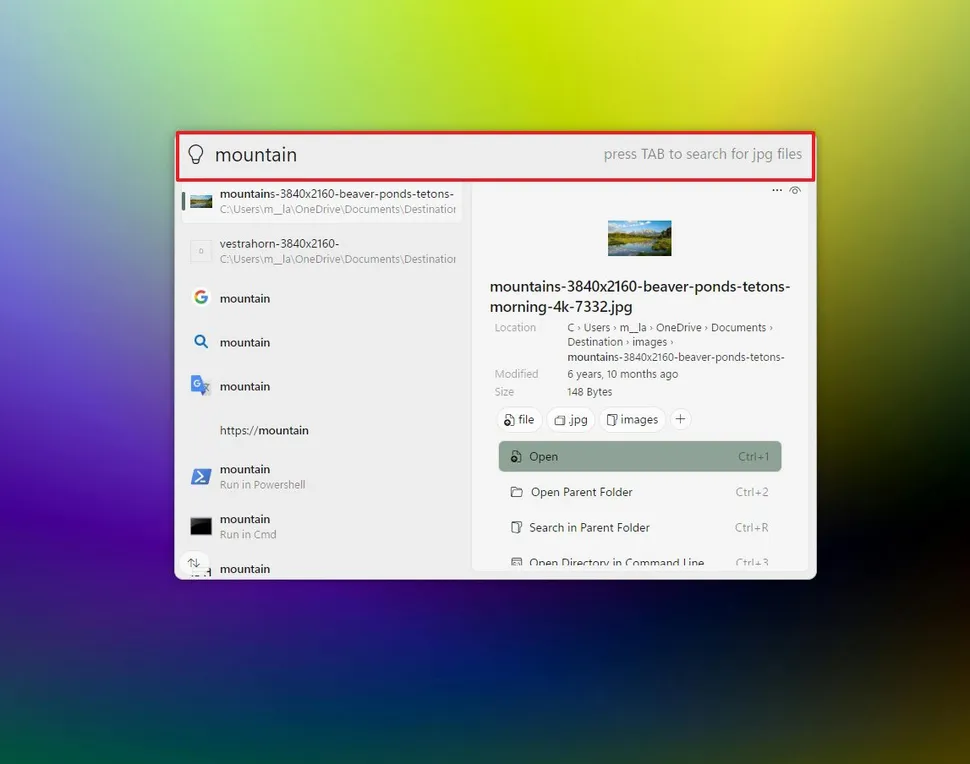The image size is (970, 764).
Task: Click inside the mountain search input field
Action: click(350, 155)
